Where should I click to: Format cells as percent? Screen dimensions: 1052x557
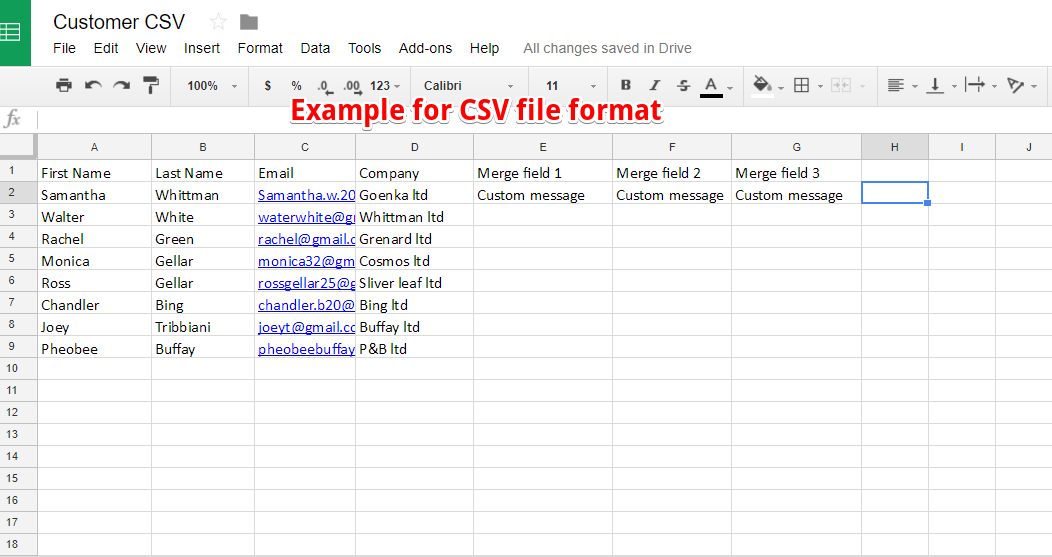click(297, 85)
